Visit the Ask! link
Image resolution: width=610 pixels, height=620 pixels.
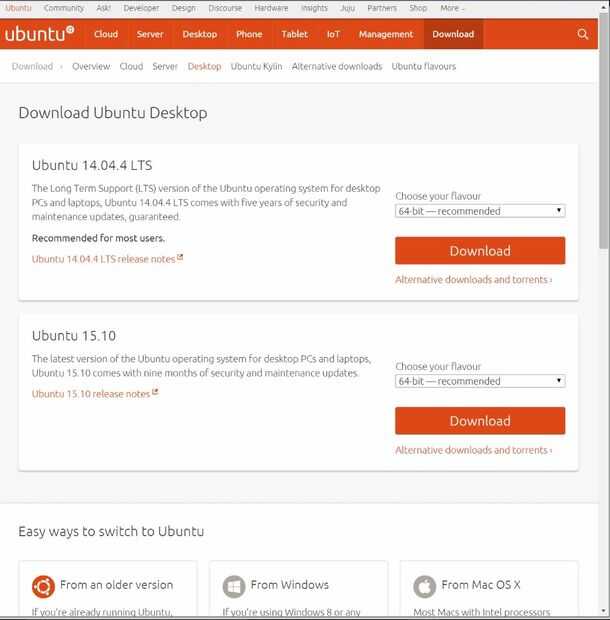(104, 8)
